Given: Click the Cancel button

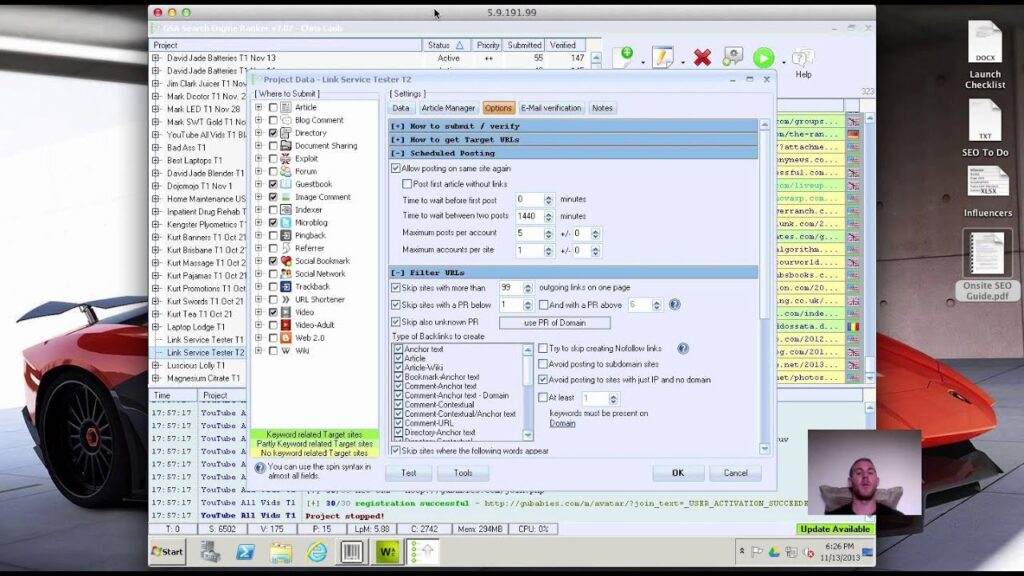Looking at the screenshot, I should coord(735,473).
